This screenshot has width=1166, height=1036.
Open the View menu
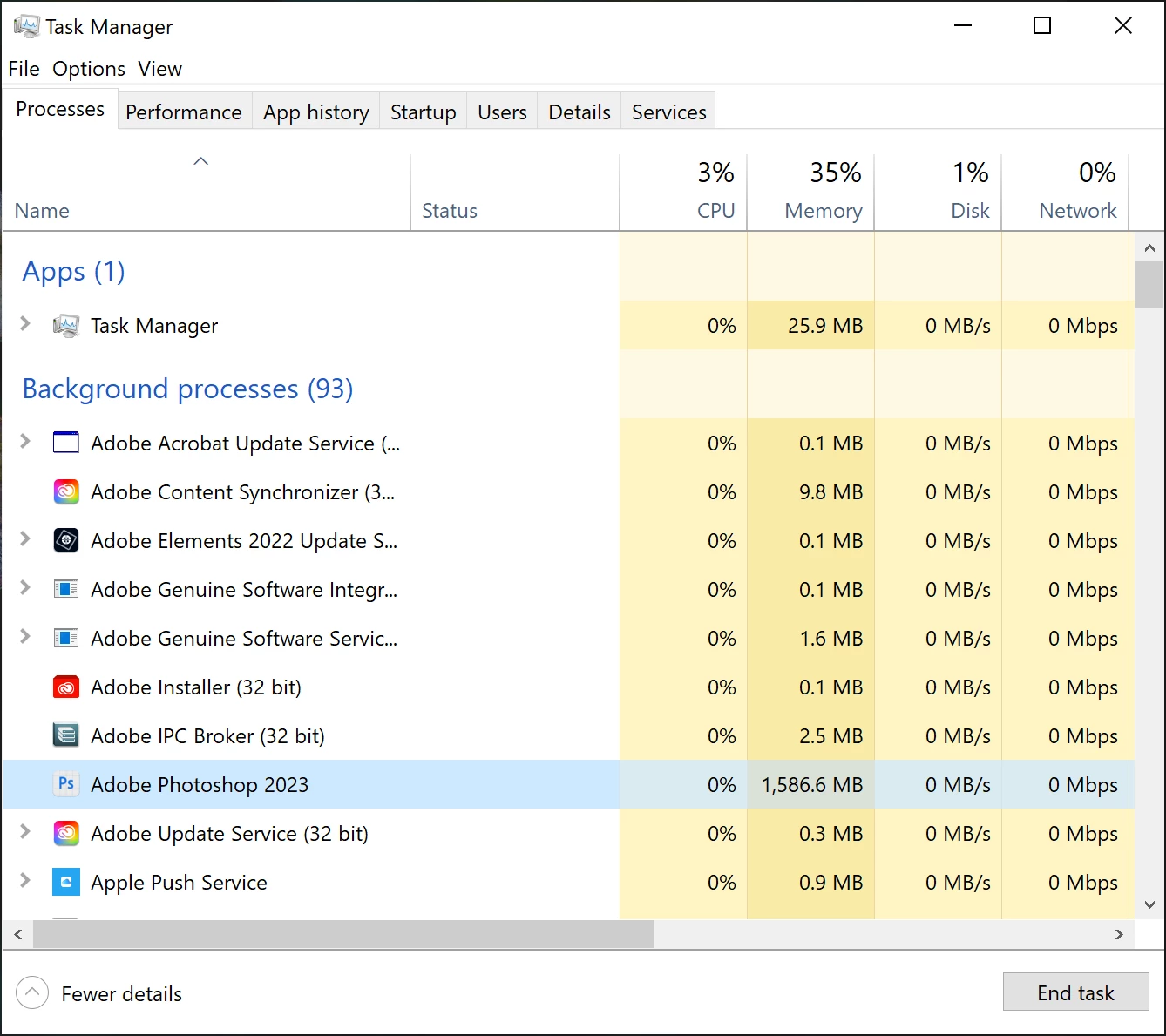coord(160,69)
